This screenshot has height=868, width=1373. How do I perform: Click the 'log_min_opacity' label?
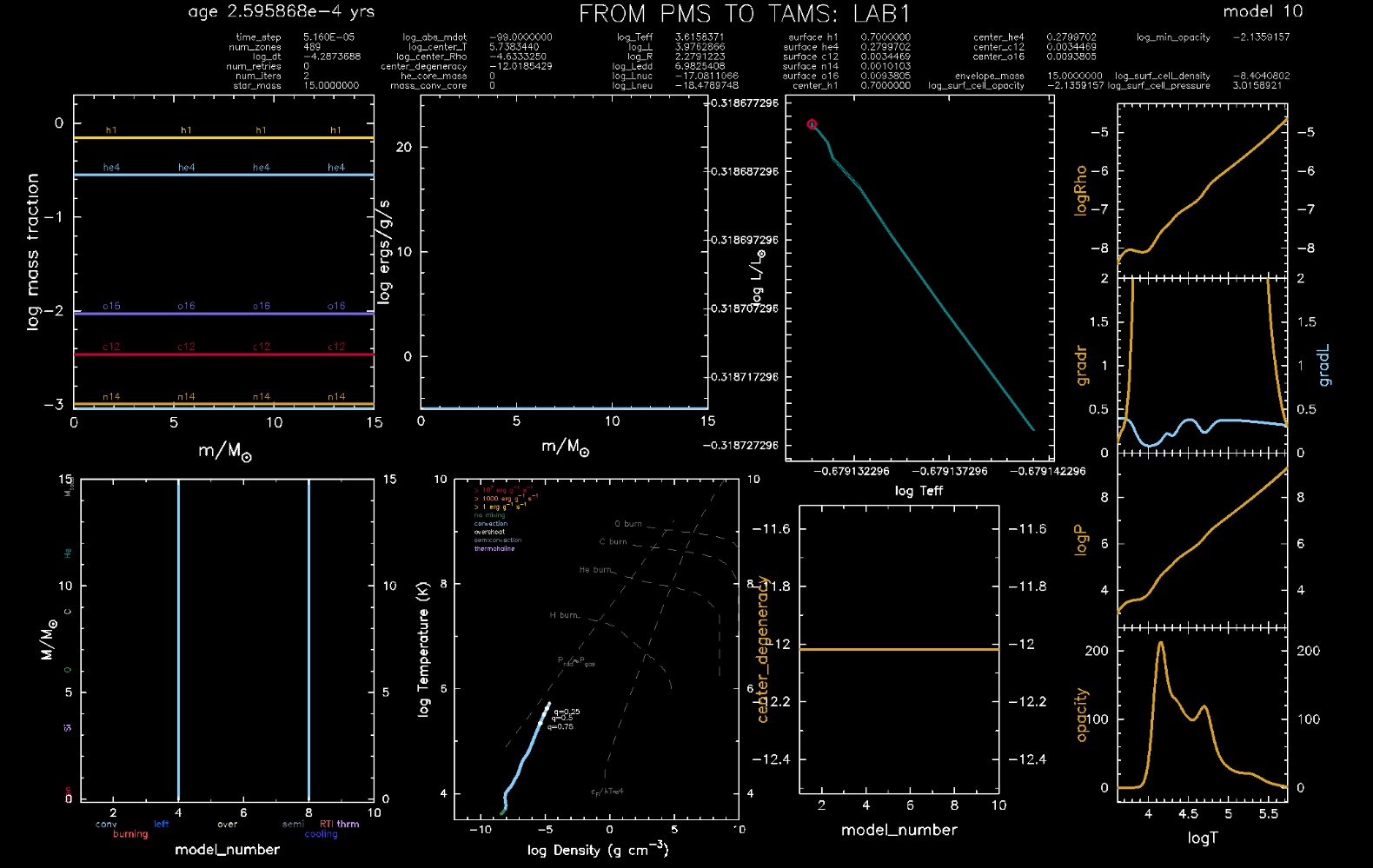point(1173,37)
